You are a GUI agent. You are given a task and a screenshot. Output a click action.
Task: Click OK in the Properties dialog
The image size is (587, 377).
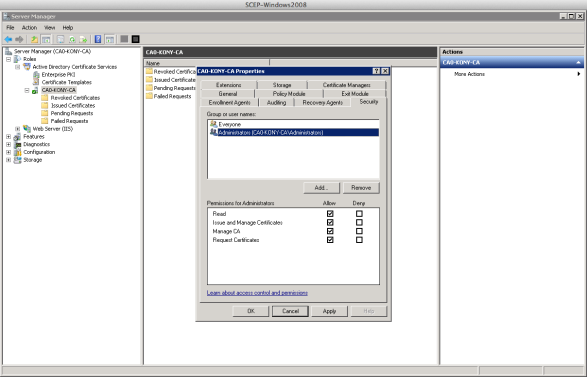tap(251, 311)
